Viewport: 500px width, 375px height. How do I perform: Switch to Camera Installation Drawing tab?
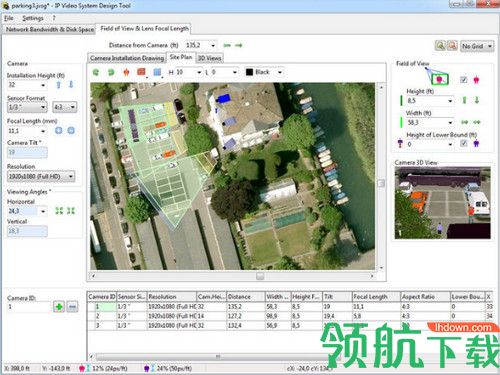click(127, 58)
